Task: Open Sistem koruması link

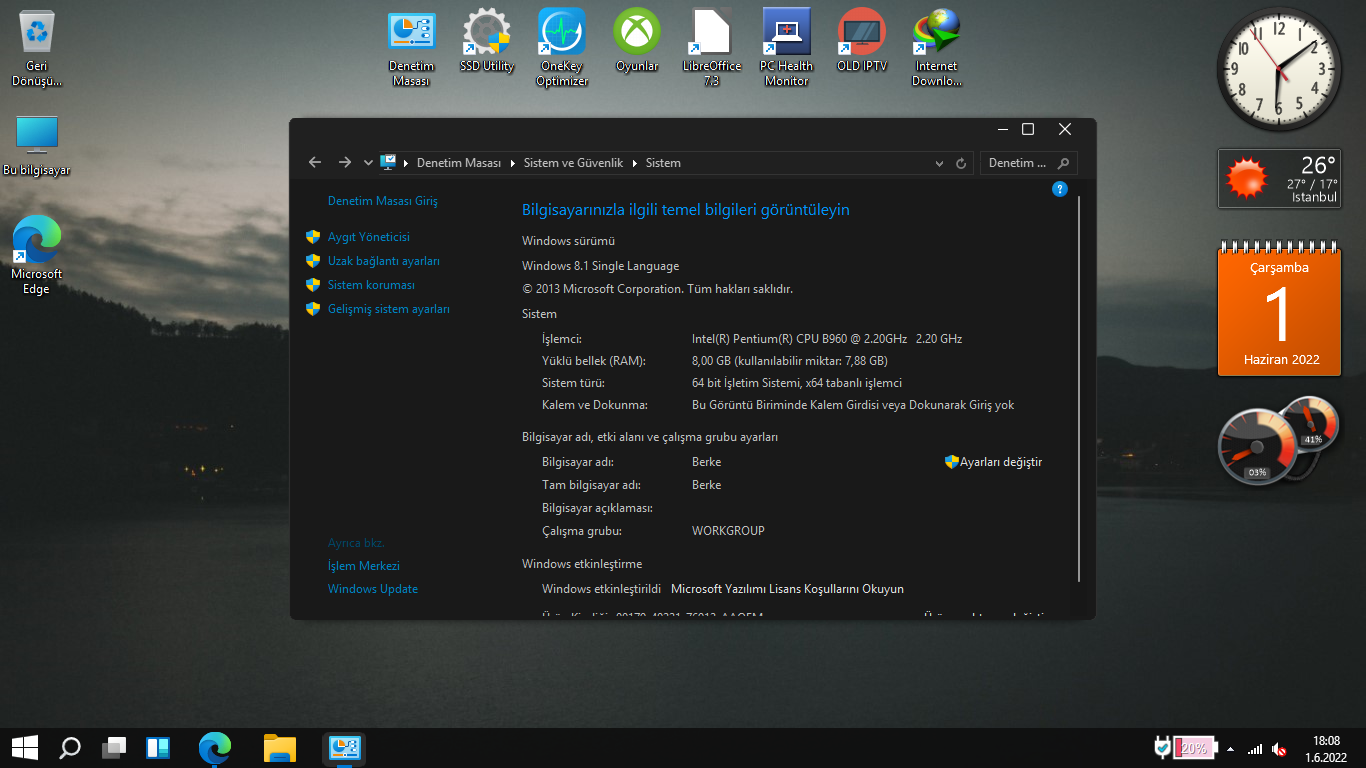Action: tap(371, 285)
